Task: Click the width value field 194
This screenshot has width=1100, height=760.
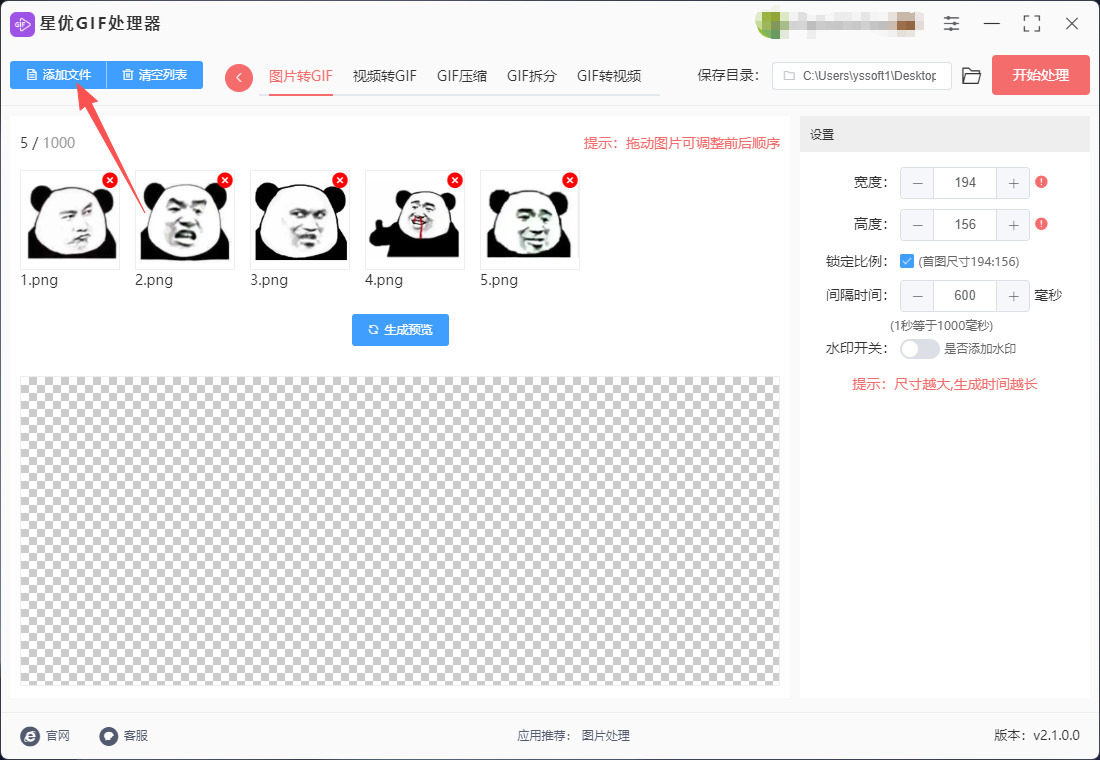Action: [965, 183]
